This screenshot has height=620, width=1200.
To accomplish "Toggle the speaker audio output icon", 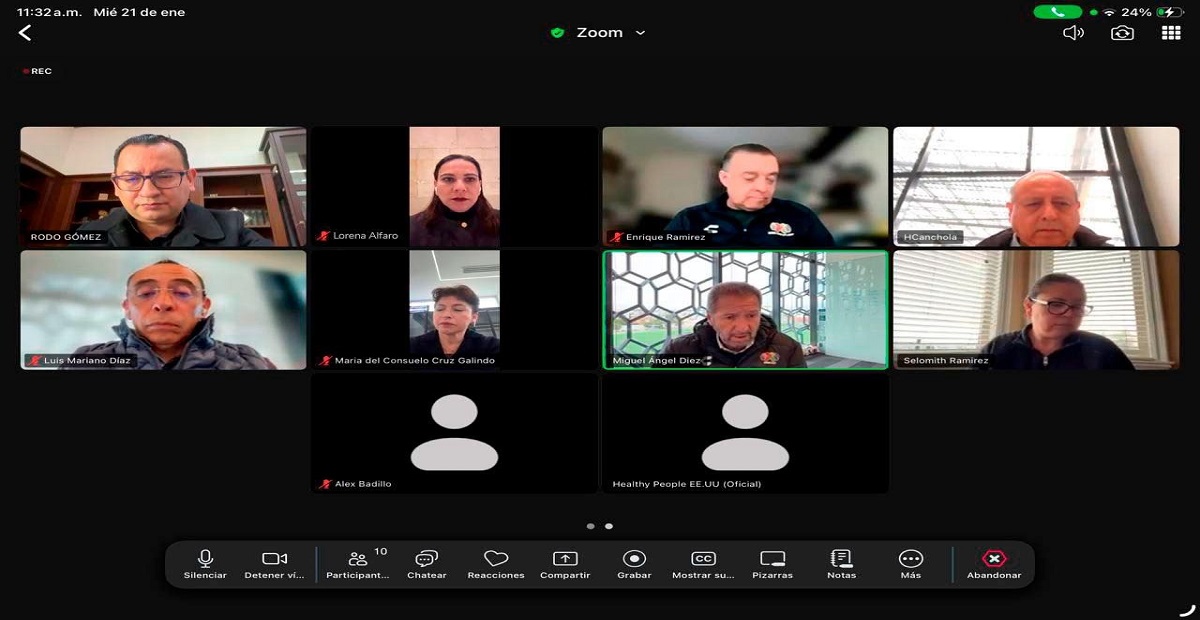I will click(1073, 33).
